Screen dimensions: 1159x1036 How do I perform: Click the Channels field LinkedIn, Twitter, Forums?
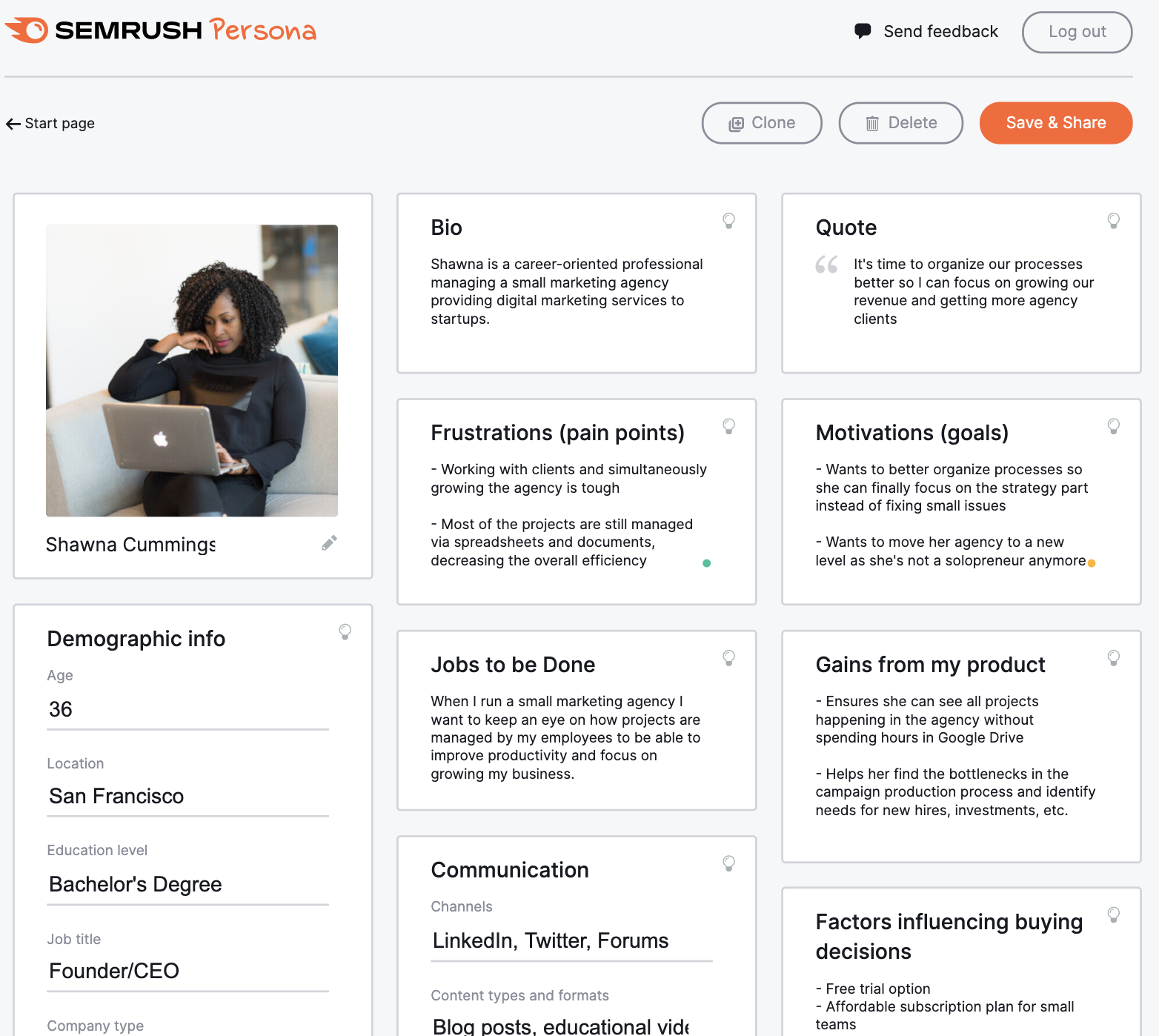pyautogui.click(x=571, y=941)
